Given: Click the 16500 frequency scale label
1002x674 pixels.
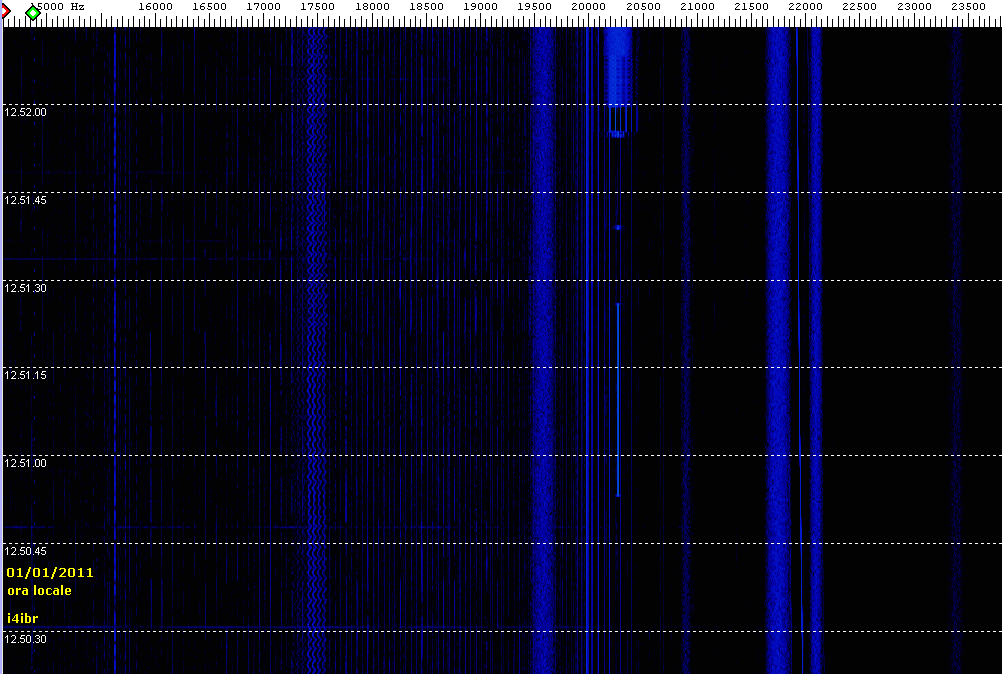Looking at the screenshot, I should (210, 6).
